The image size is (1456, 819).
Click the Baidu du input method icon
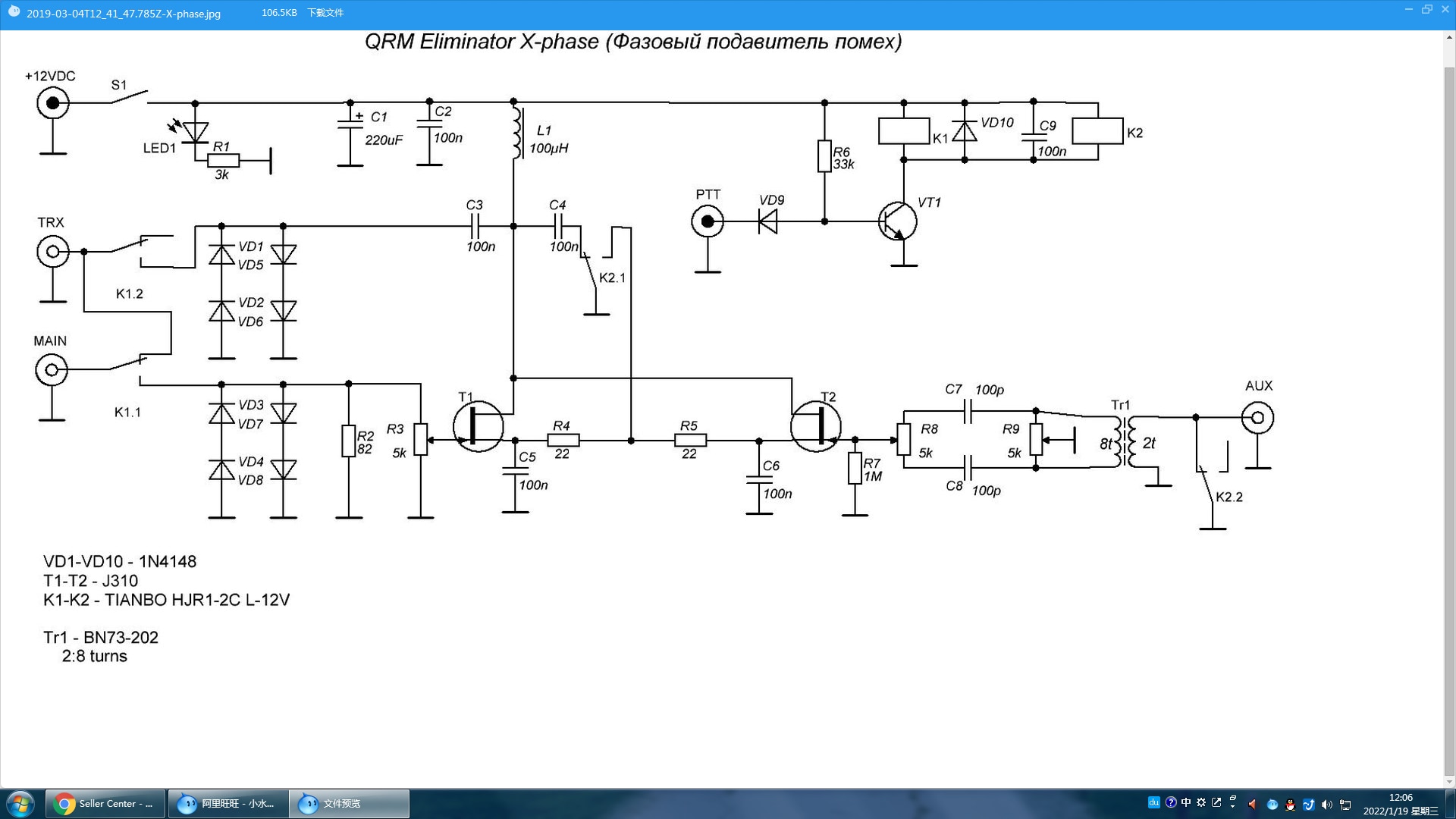tap(1153, 802)
